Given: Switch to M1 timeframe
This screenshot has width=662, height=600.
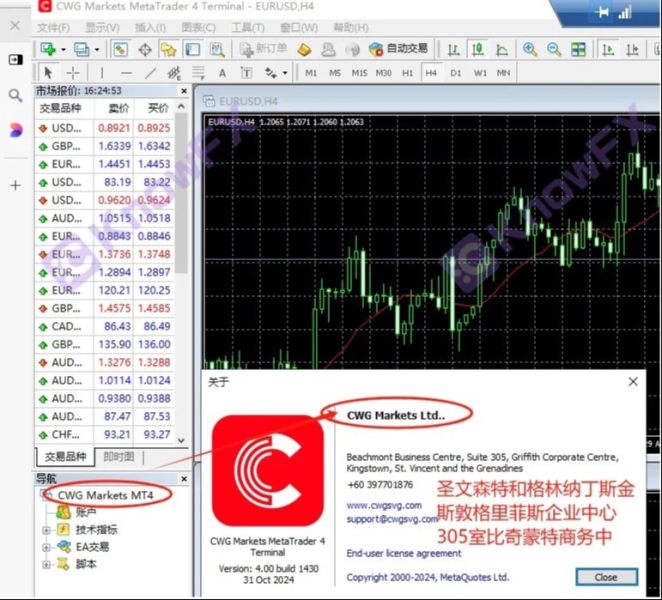Looking at the screenshot, I should coord(311,73).
